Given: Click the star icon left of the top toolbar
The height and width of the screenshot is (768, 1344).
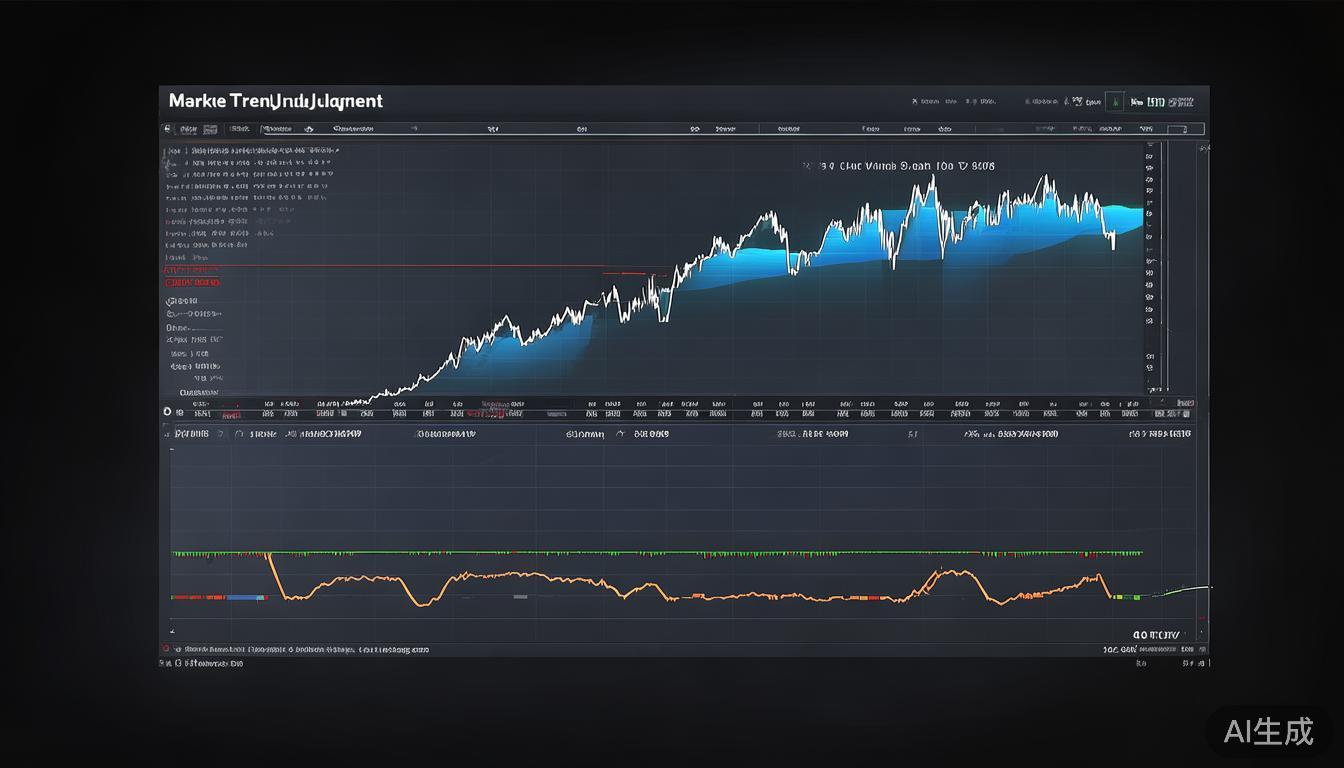Looking at the screenshot, I should [x=167, y=129].
